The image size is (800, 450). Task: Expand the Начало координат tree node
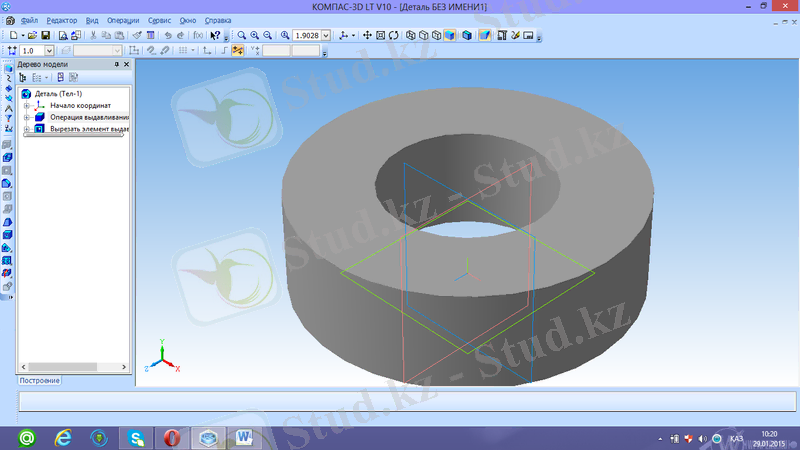point(26,105)
